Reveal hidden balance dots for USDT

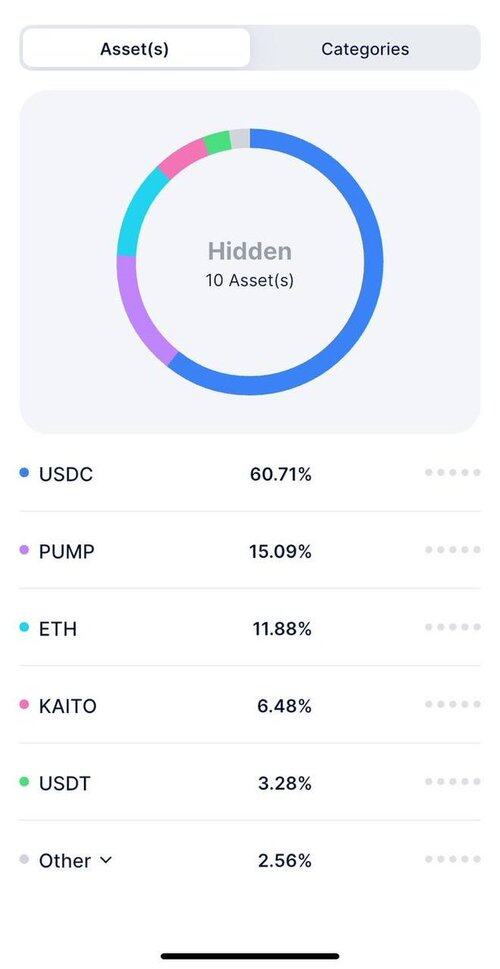452,782
